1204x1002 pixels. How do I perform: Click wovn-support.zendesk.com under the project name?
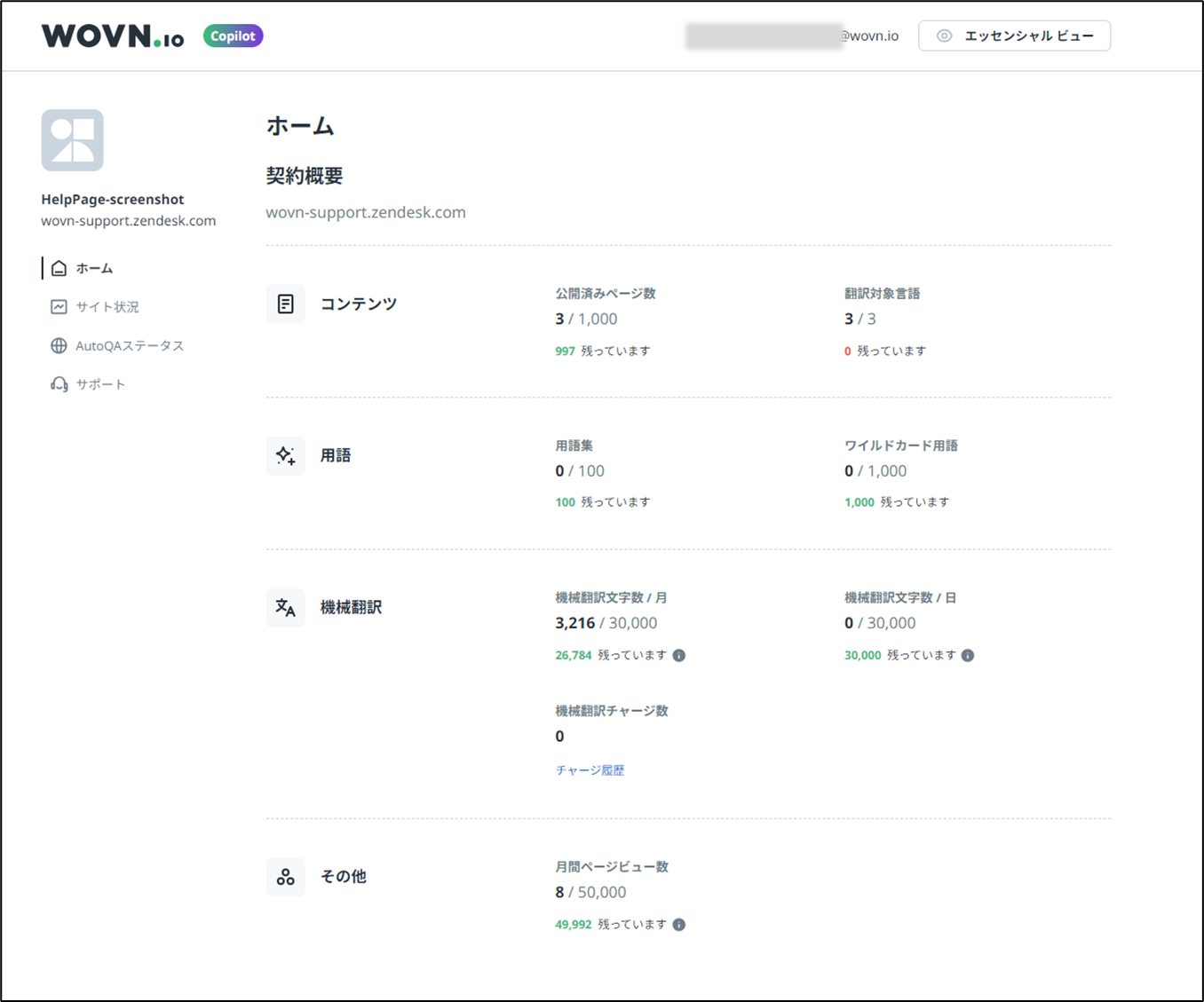[128, 221]
